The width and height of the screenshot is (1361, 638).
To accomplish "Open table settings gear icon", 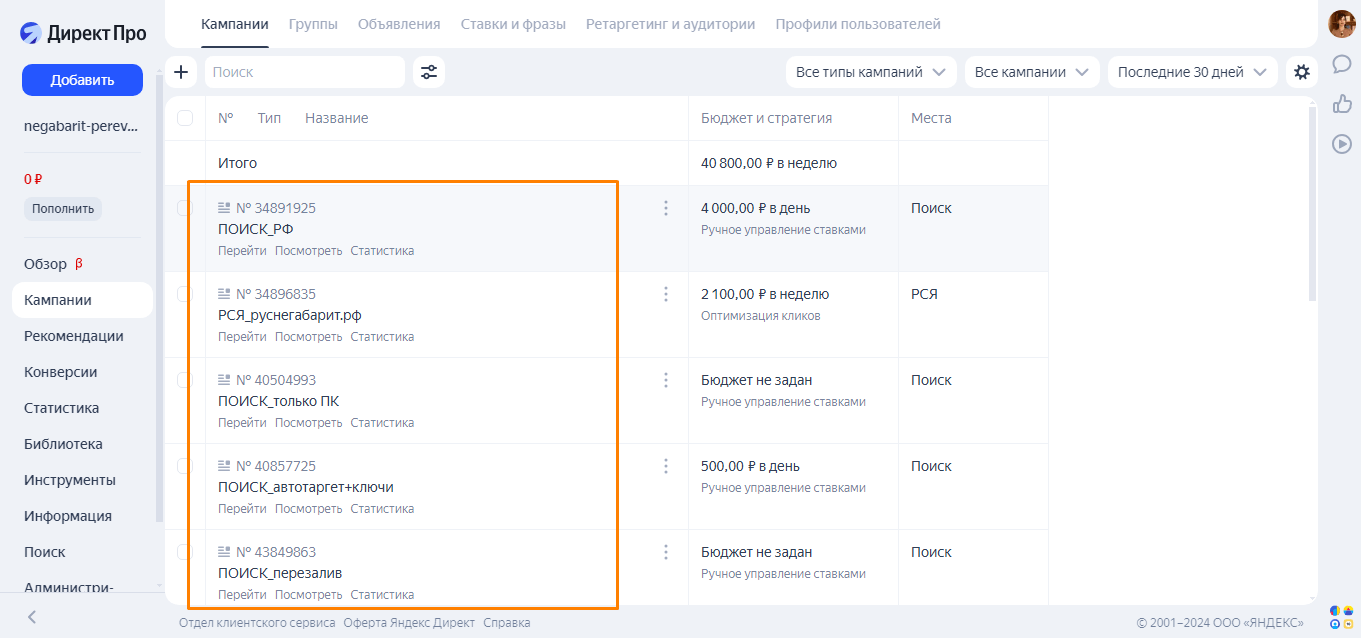I will 1301,72.
